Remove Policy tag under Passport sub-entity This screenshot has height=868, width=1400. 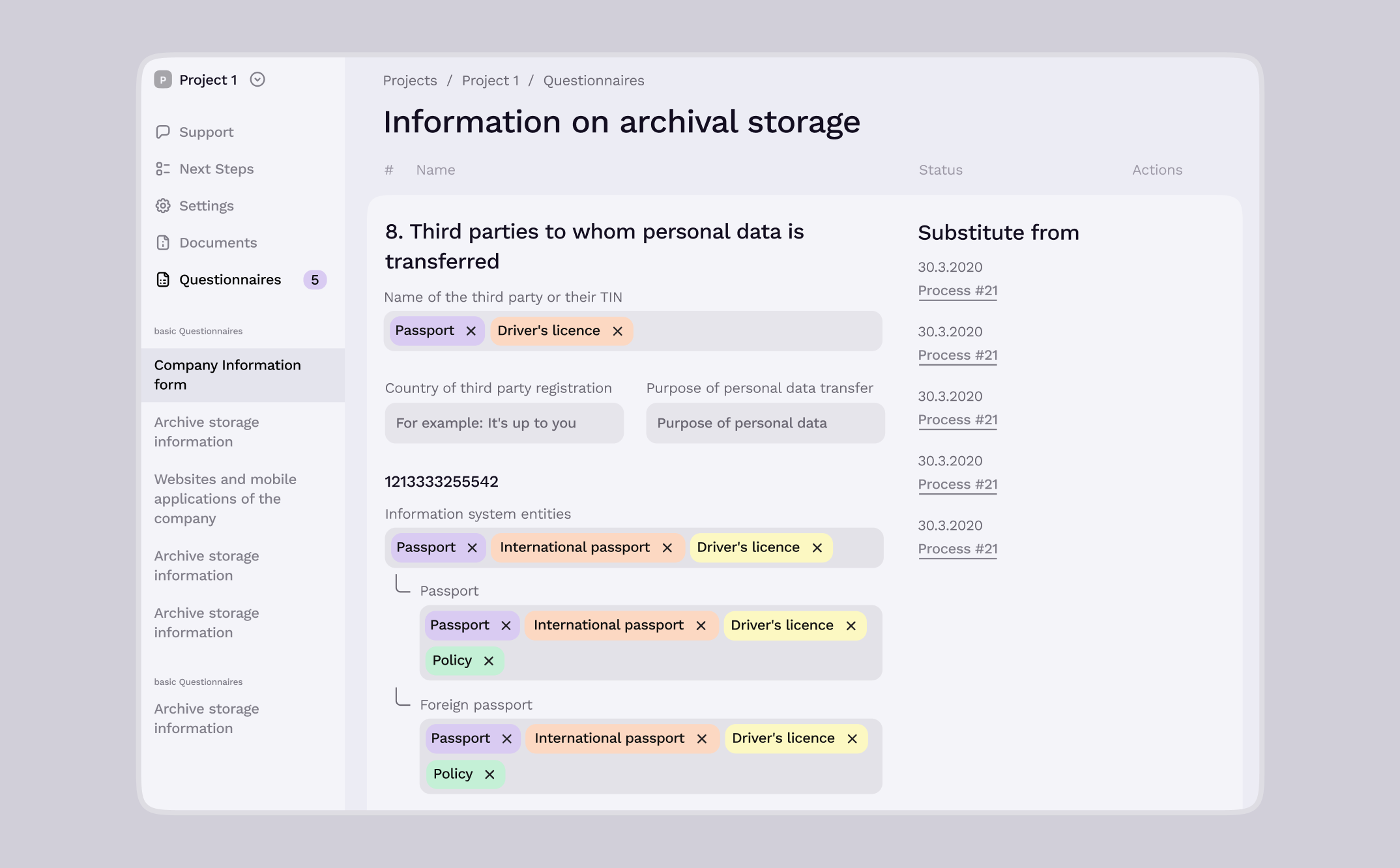tap(489, 661)
